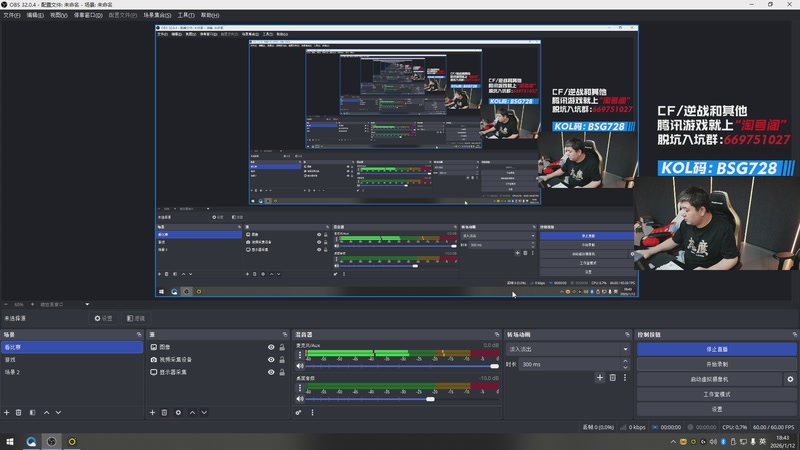Open the 帮助(H) menu
The height and width of the screenshot is (450, 800).
210,15
